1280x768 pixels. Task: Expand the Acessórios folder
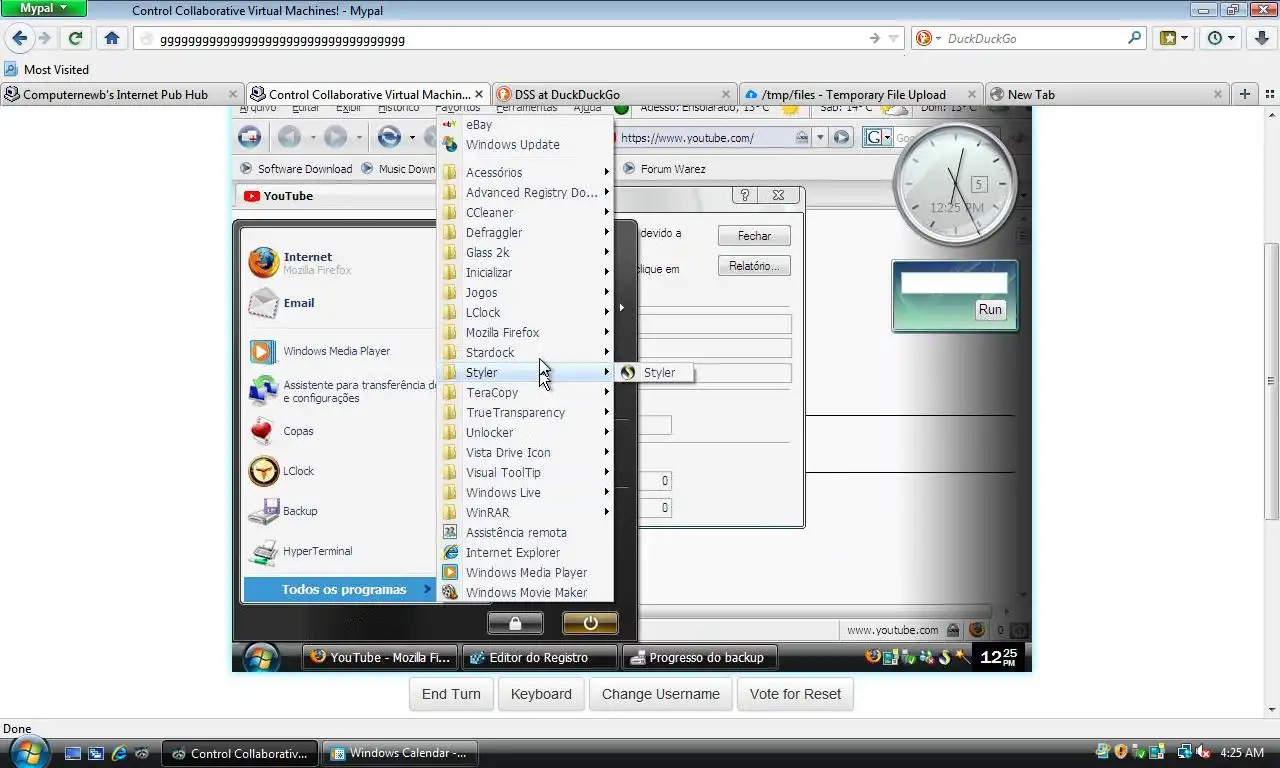click(525, 173)
